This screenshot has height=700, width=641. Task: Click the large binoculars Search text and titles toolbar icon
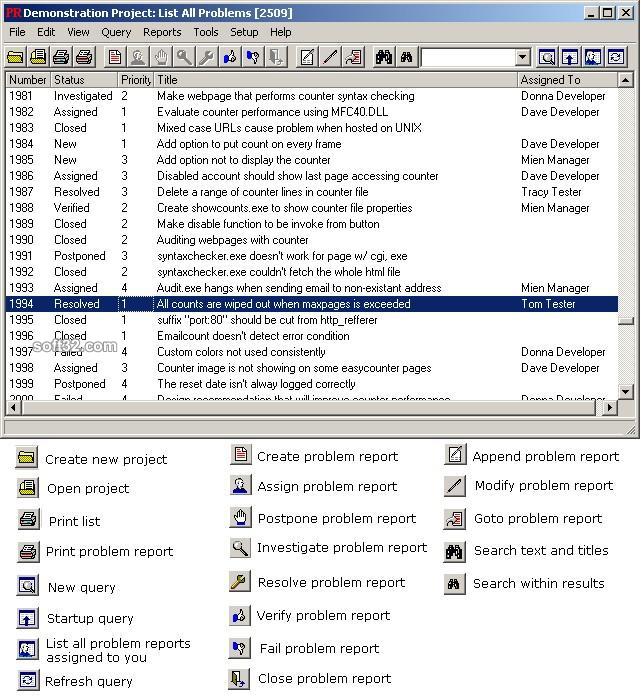tap(384, 57)
